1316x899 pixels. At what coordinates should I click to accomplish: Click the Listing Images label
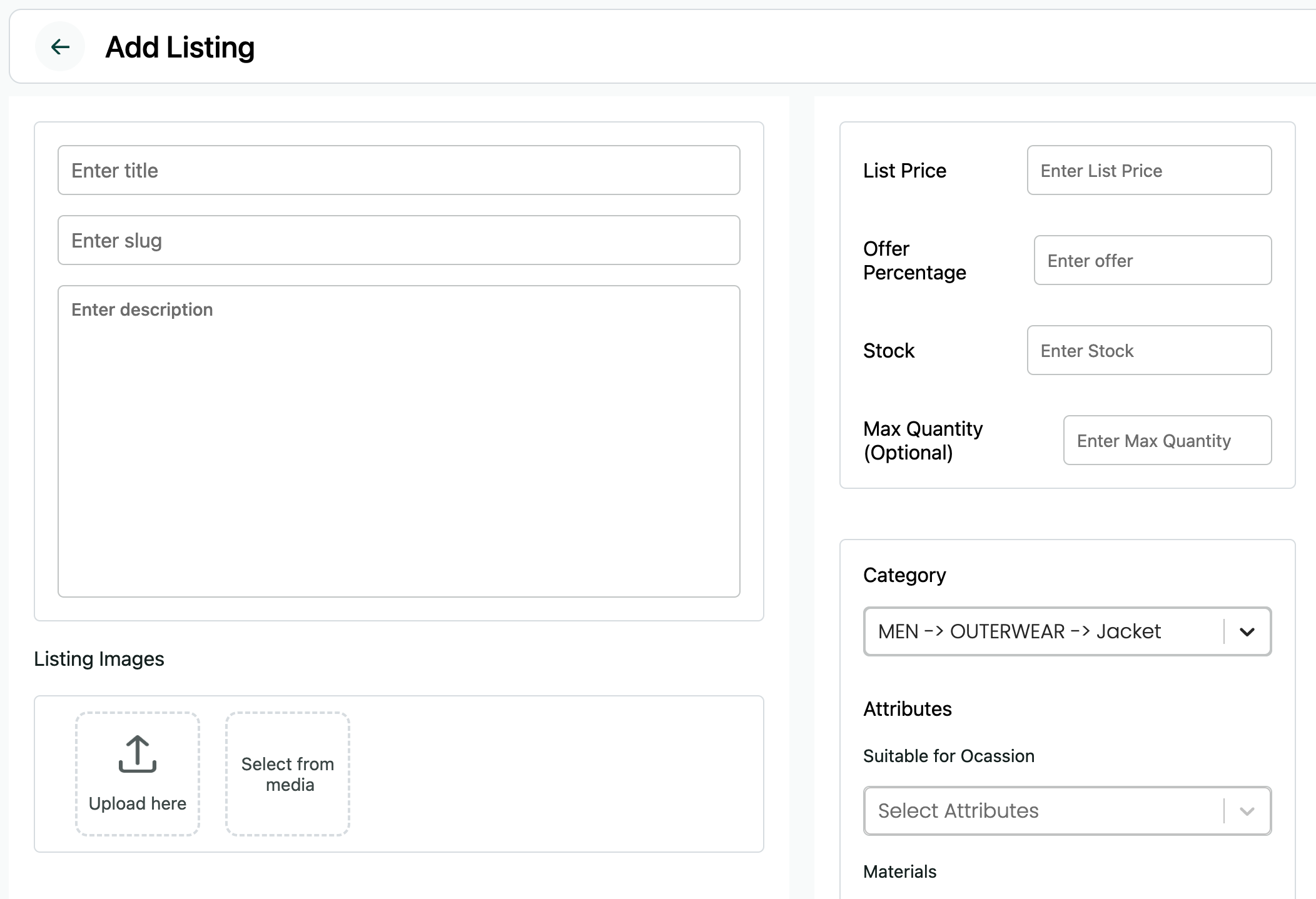(x=99, y=659)
